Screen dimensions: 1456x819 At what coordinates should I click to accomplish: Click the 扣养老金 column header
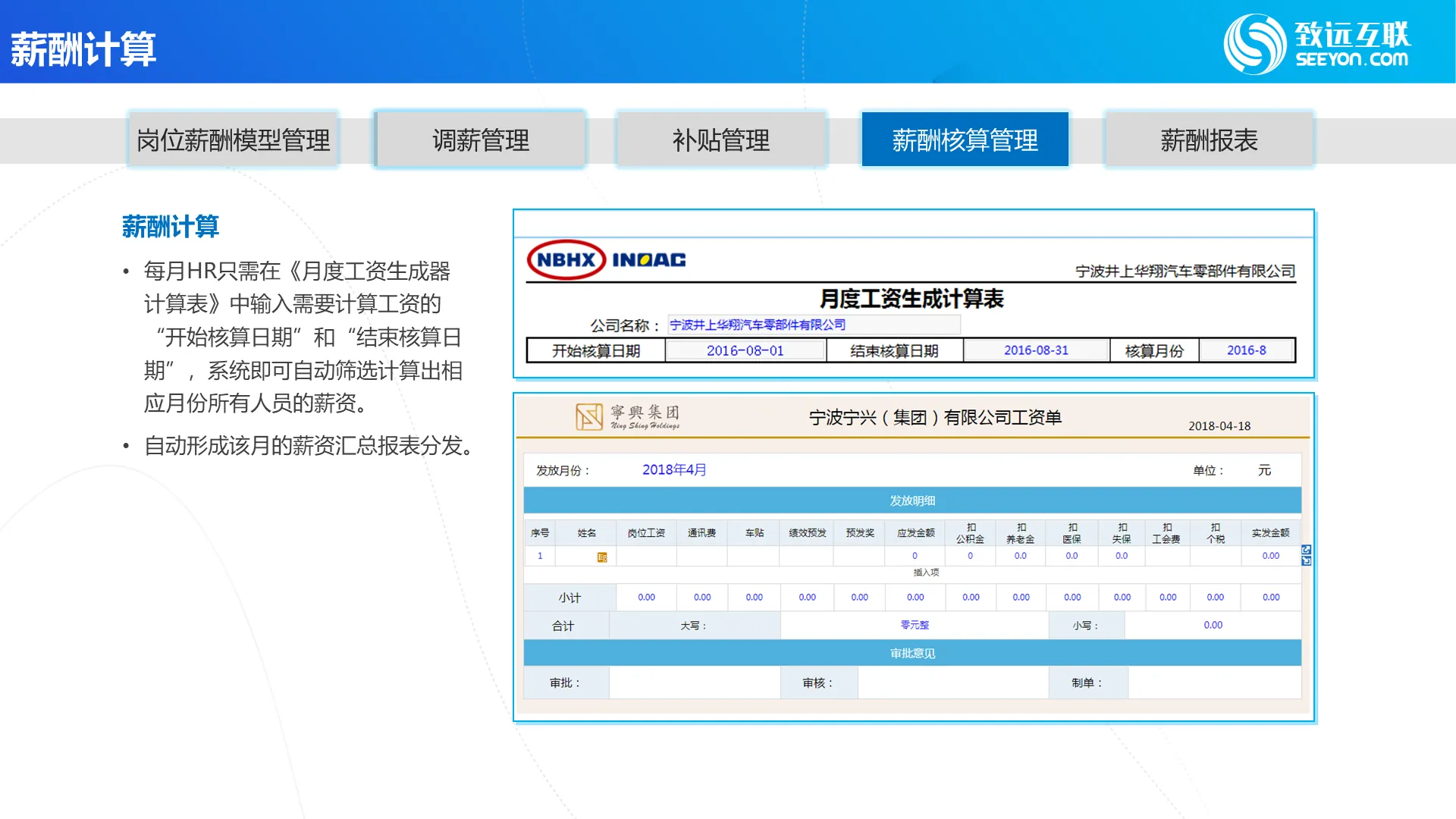[1020, 533]
